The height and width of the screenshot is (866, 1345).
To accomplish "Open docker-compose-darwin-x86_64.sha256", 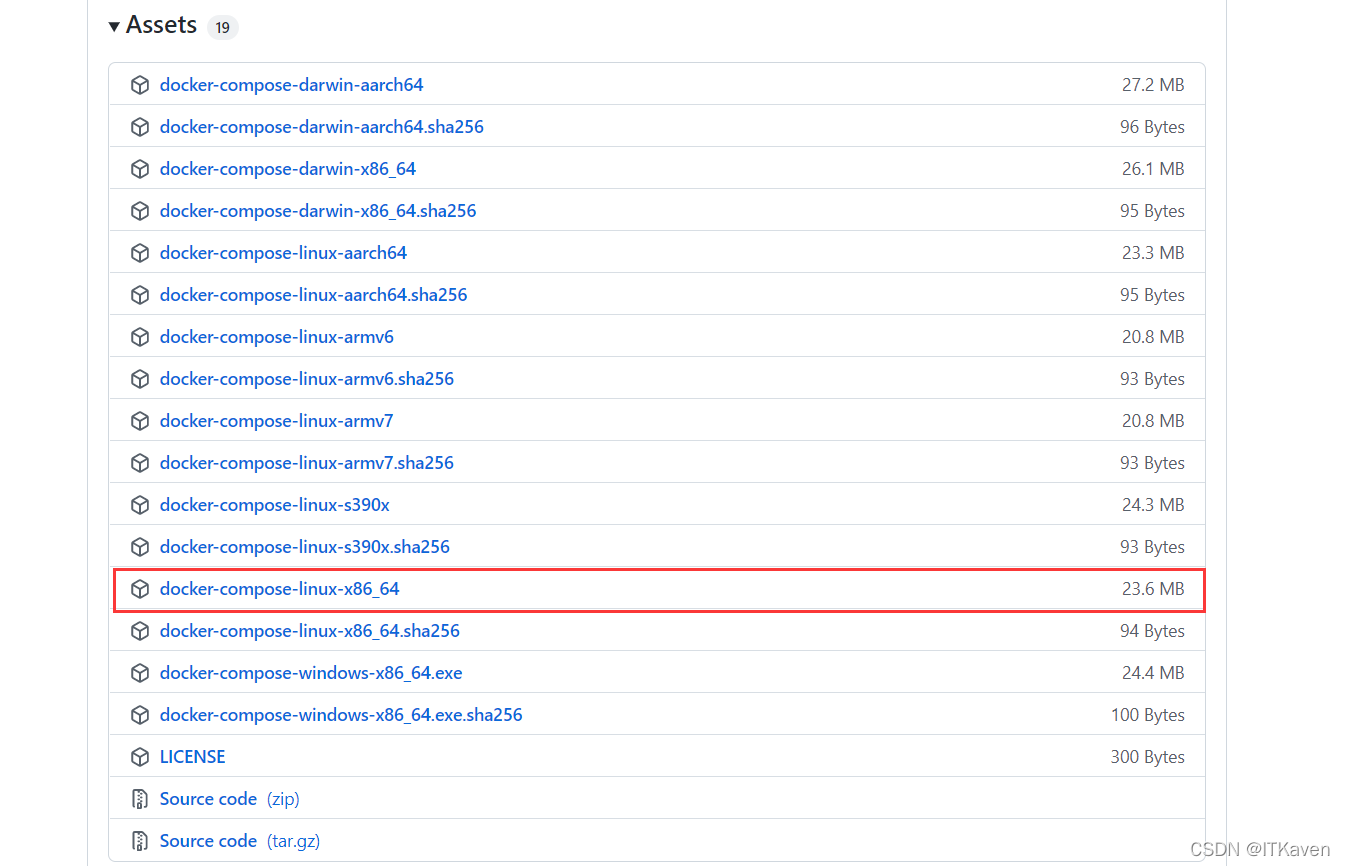I will pos(318,211).
